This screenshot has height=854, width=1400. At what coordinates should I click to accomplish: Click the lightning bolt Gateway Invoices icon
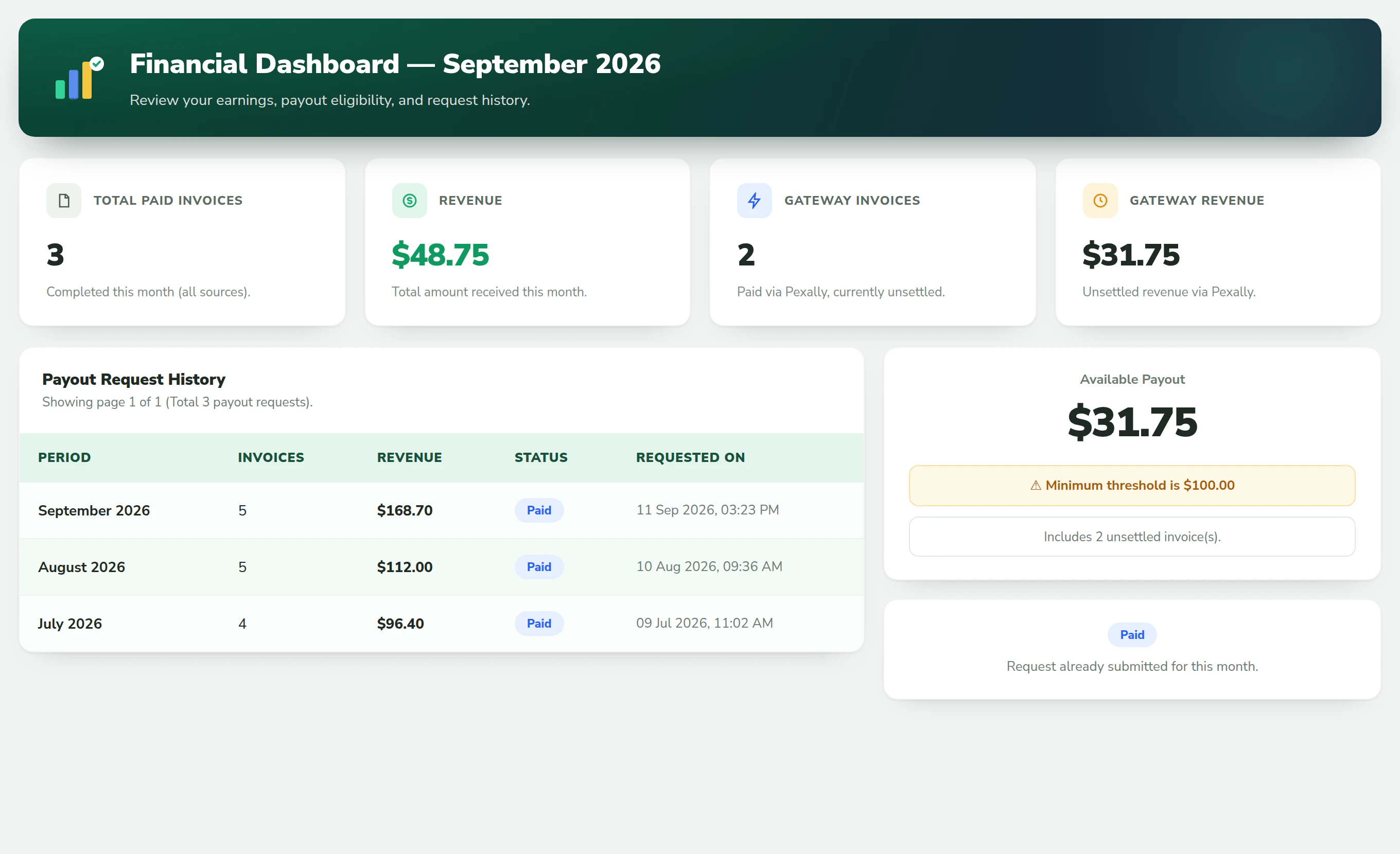tap(754, 201)
